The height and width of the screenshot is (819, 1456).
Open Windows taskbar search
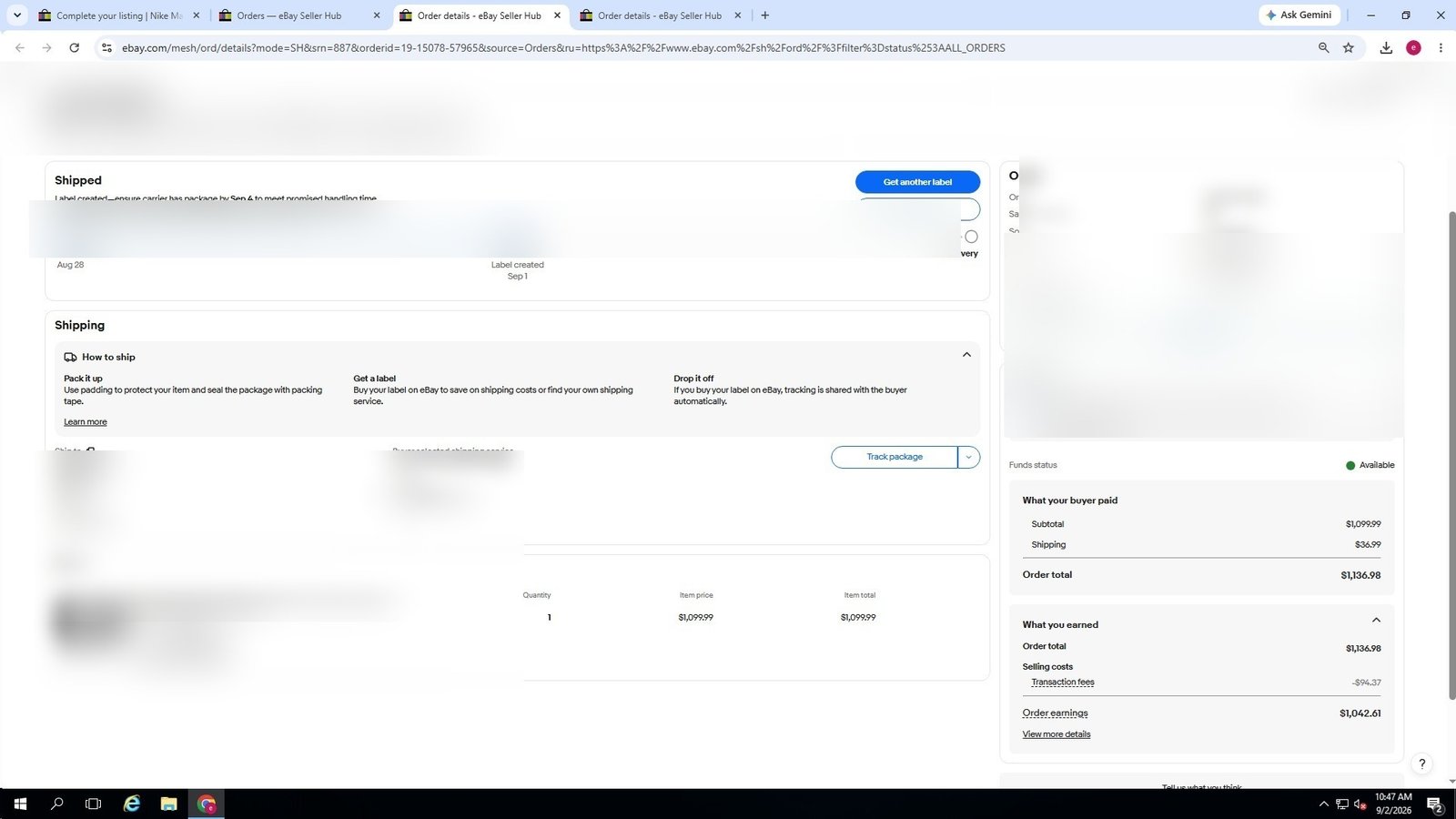[x=56, y=804]
